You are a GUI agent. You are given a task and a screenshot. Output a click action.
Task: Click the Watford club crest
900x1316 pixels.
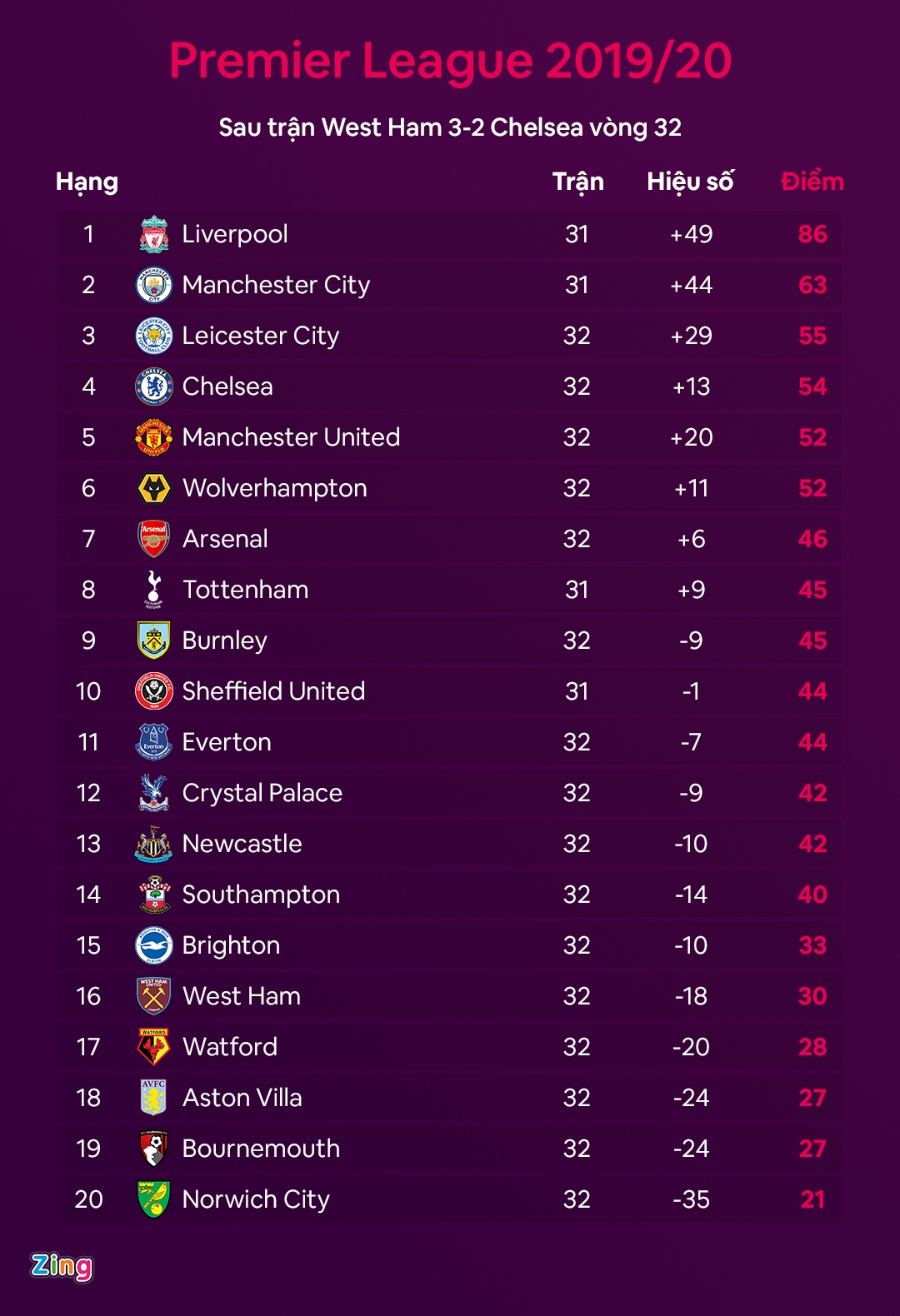154,1047
